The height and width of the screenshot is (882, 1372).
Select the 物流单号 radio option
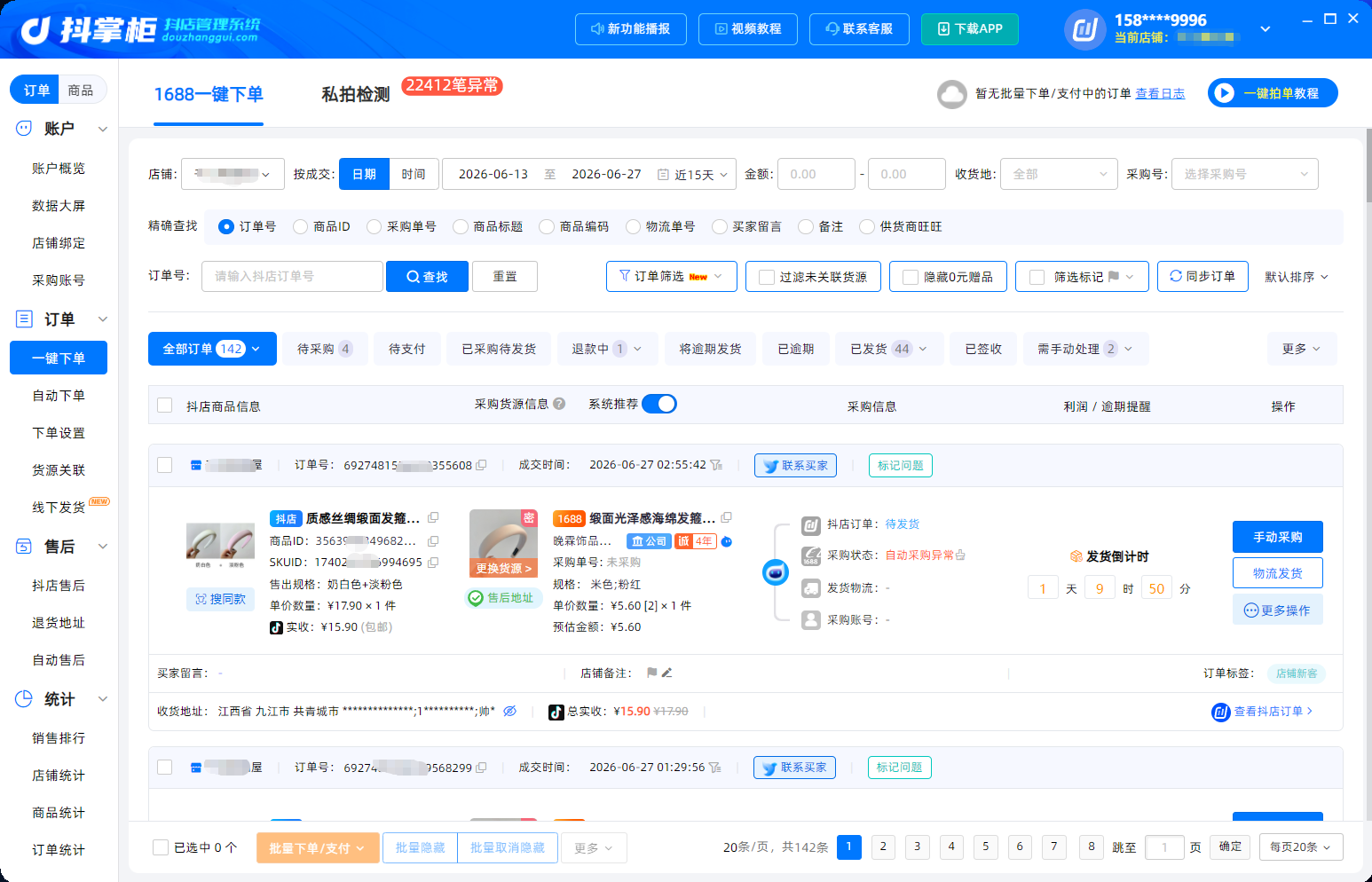[x=633, y=227]
